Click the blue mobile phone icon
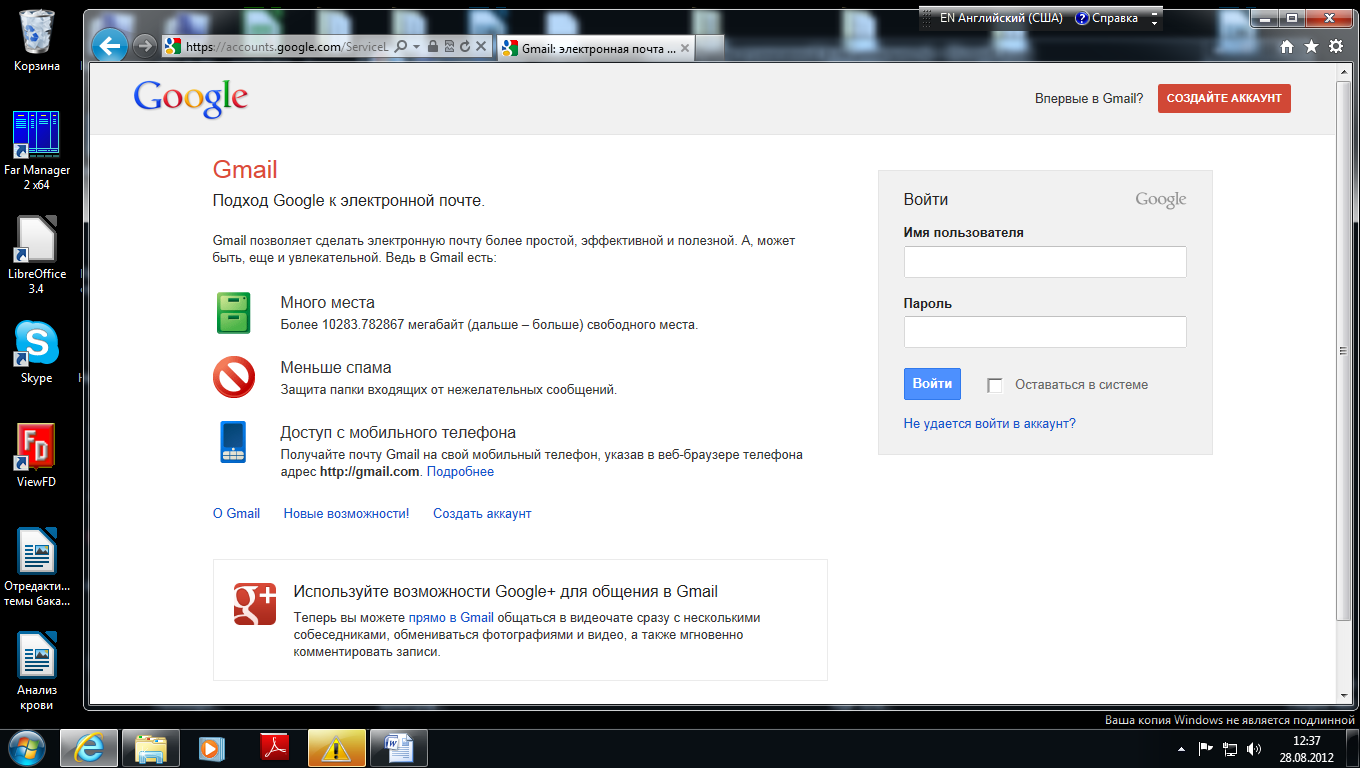This screenshot has width=1360, height=768. (x=233, y=442)
